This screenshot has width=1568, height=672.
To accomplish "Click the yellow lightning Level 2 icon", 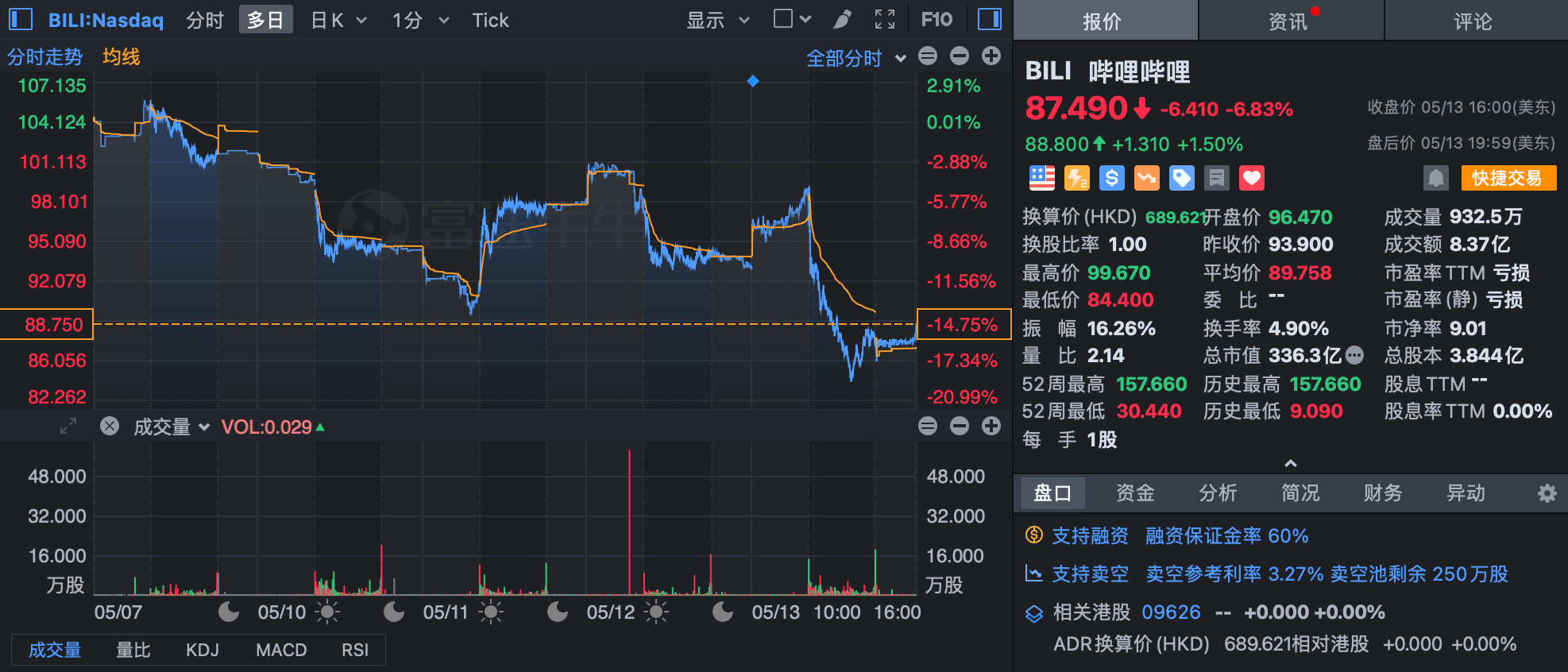I will tap(1077, 178).
